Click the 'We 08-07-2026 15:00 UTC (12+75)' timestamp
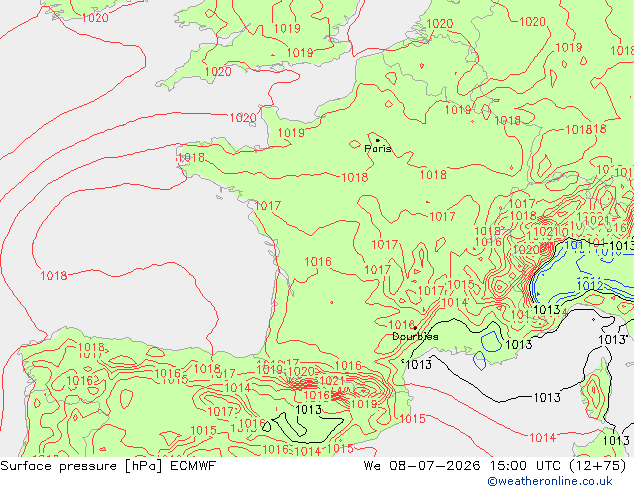Image resolution: width=634 pixels, height=490 pixels. [x=495, y=466]
